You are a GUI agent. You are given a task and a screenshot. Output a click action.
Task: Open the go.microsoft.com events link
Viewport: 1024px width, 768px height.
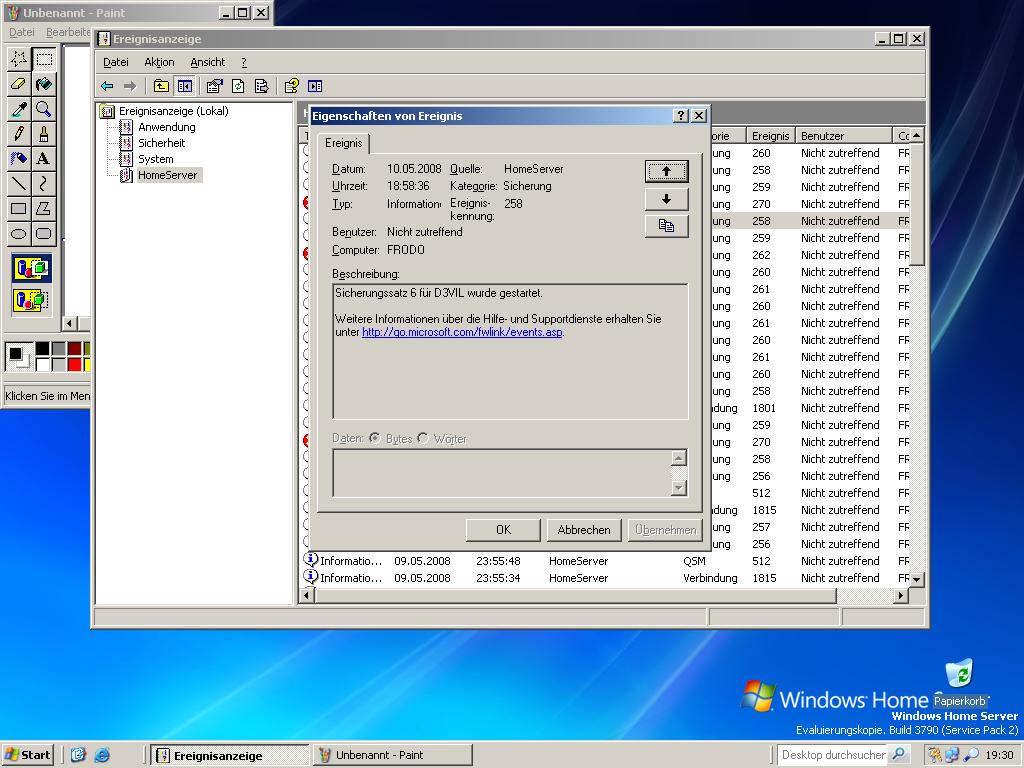[462, 332]
